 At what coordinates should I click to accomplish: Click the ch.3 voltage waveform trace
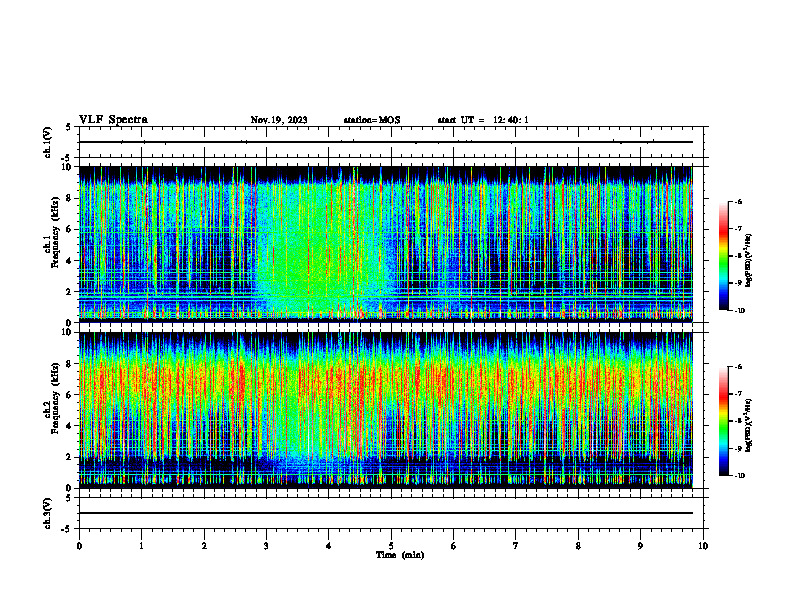coord(386,513)
